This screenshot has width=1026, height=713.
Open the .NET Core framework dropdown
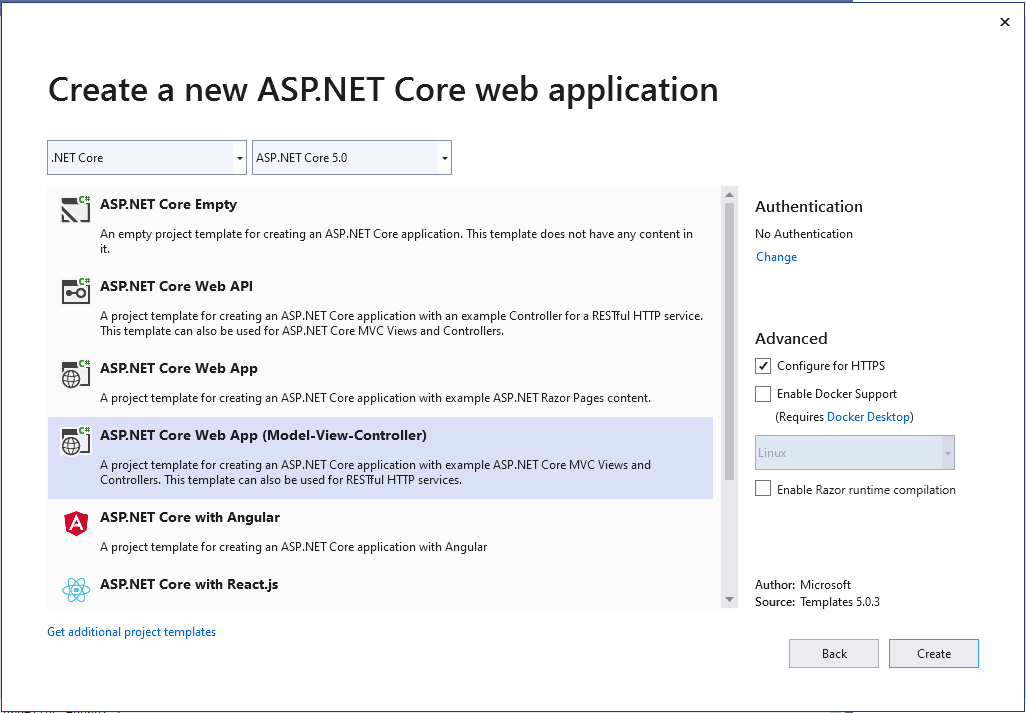pos(147,158)
